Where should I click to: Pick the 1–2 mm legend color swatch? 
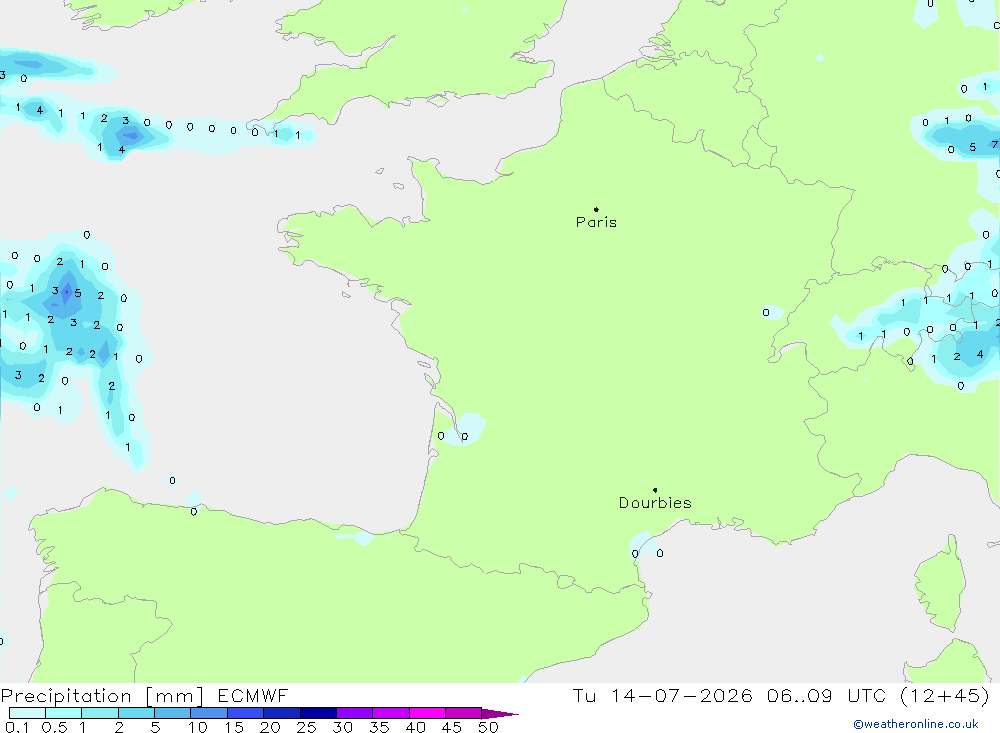point(100,713)
